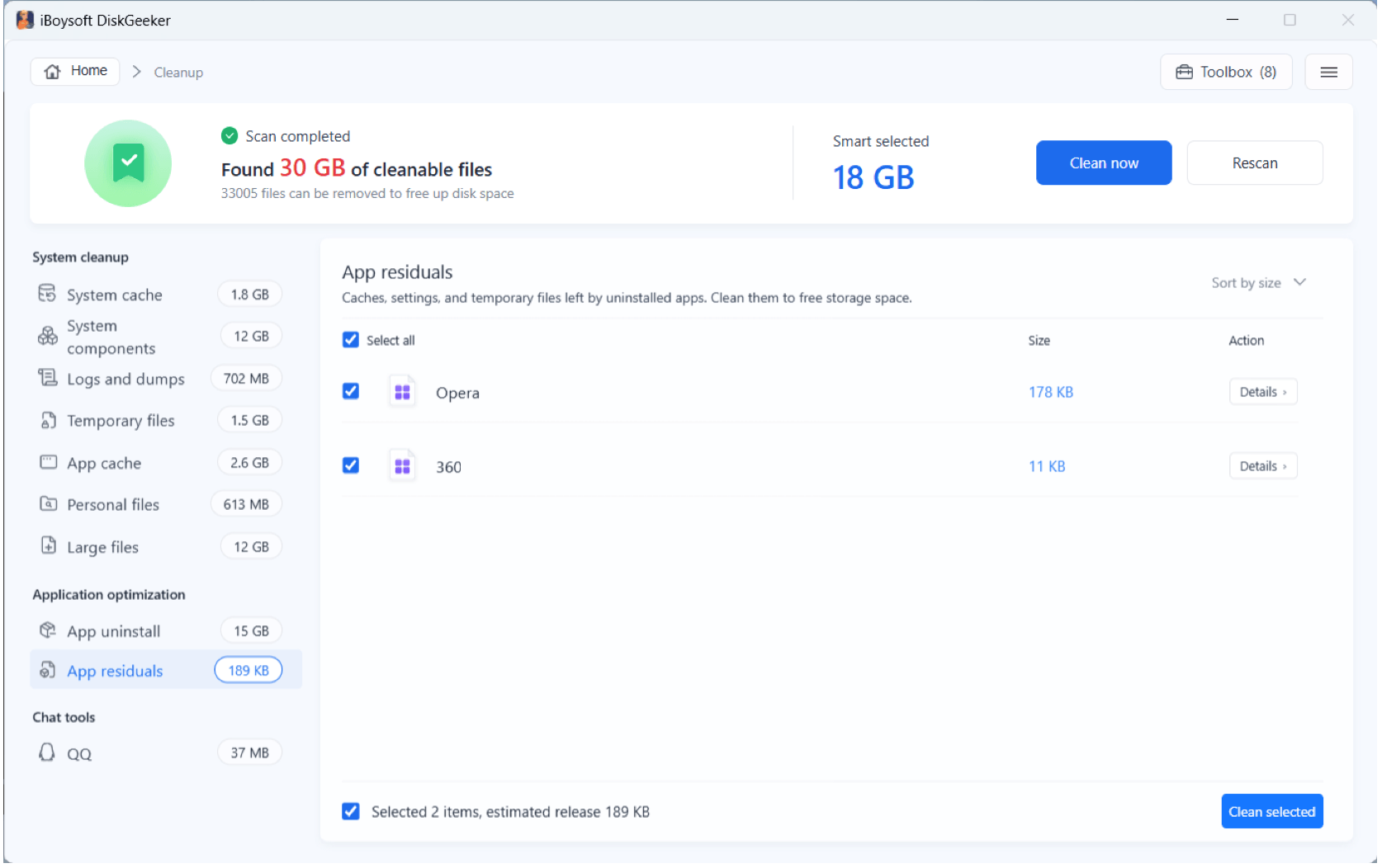Click the Opera app icon
This screenshot has width=1382, height=868.
tap(403, 393)
